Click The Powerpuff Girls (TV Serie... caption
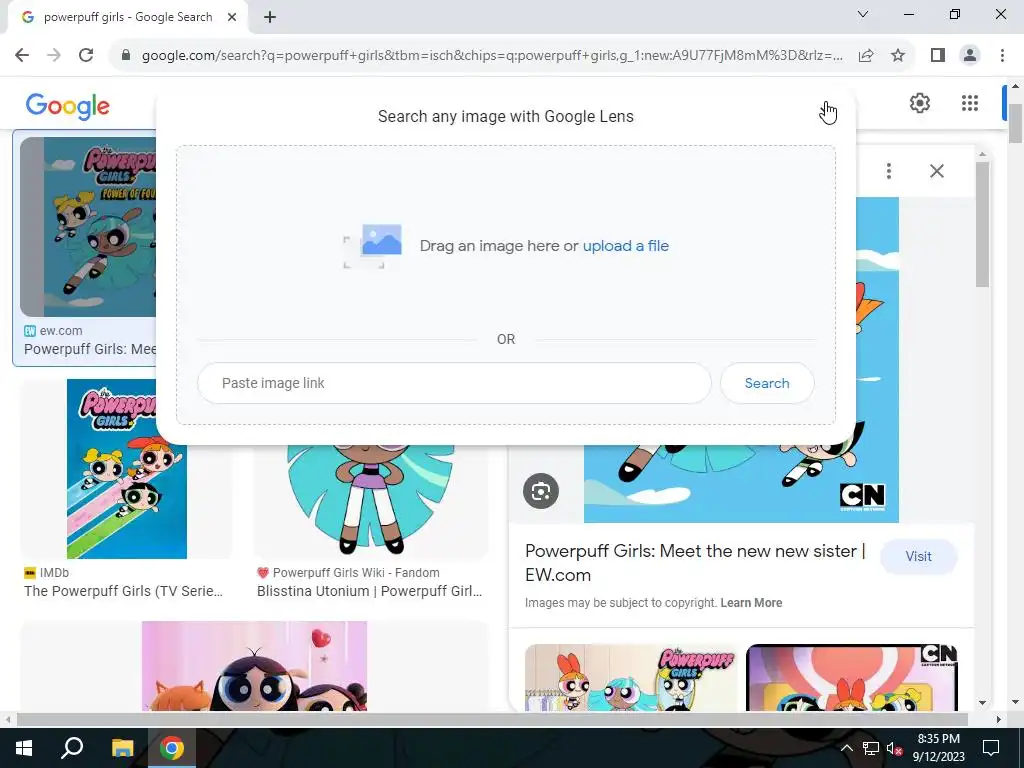The image size is (1024, 768). [x=123, y=591]
